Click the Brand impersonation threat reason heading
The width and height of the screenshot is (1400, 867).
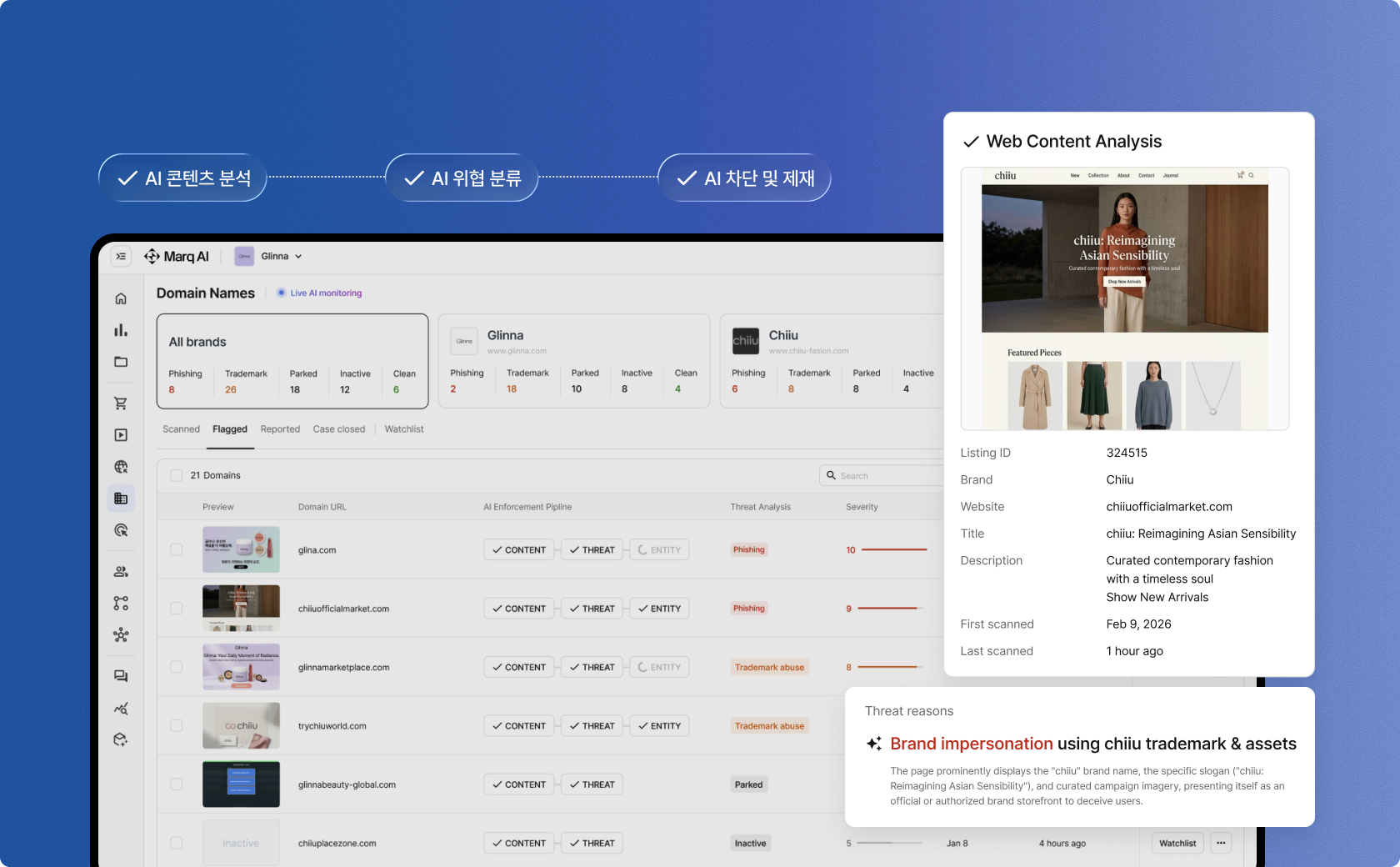[x=1093, y=744]
